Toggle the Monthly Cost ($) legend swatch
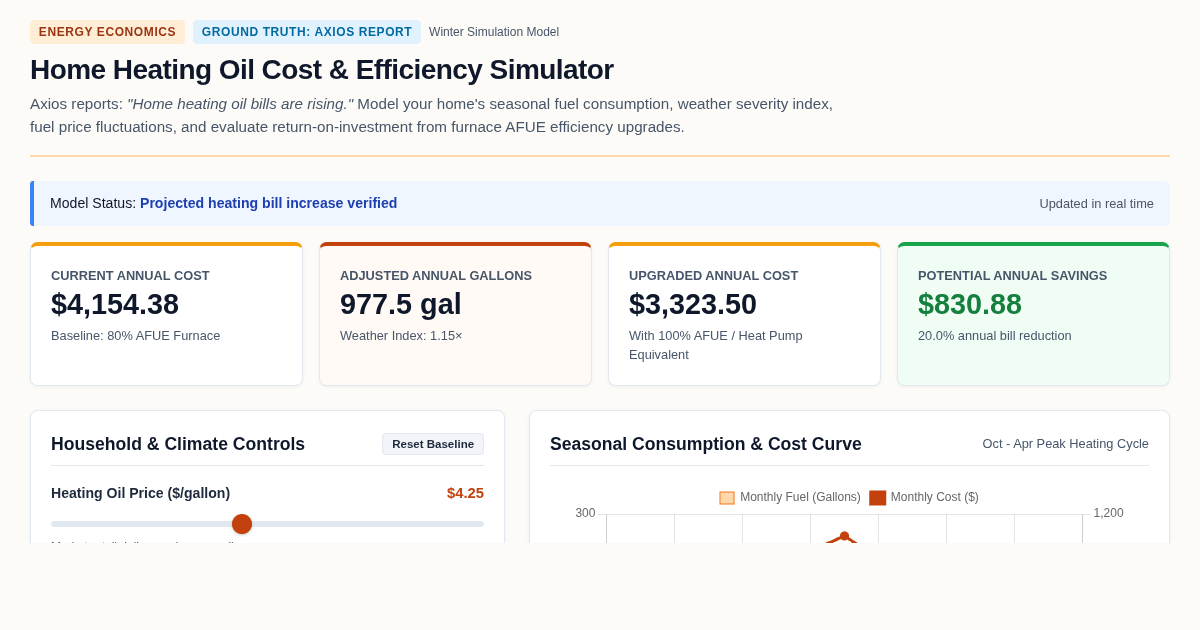 pyautogui.click(x=877, y=498)
